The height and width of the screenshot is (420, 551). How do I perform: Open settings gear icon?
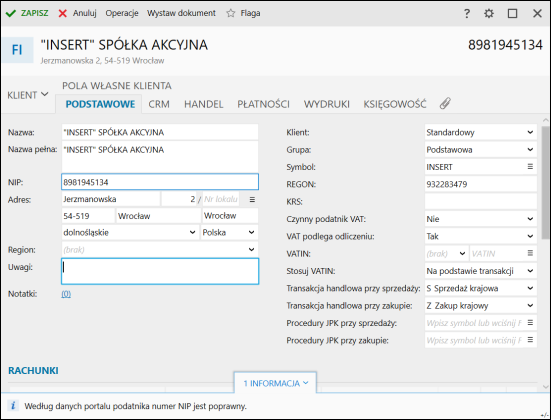489,13
